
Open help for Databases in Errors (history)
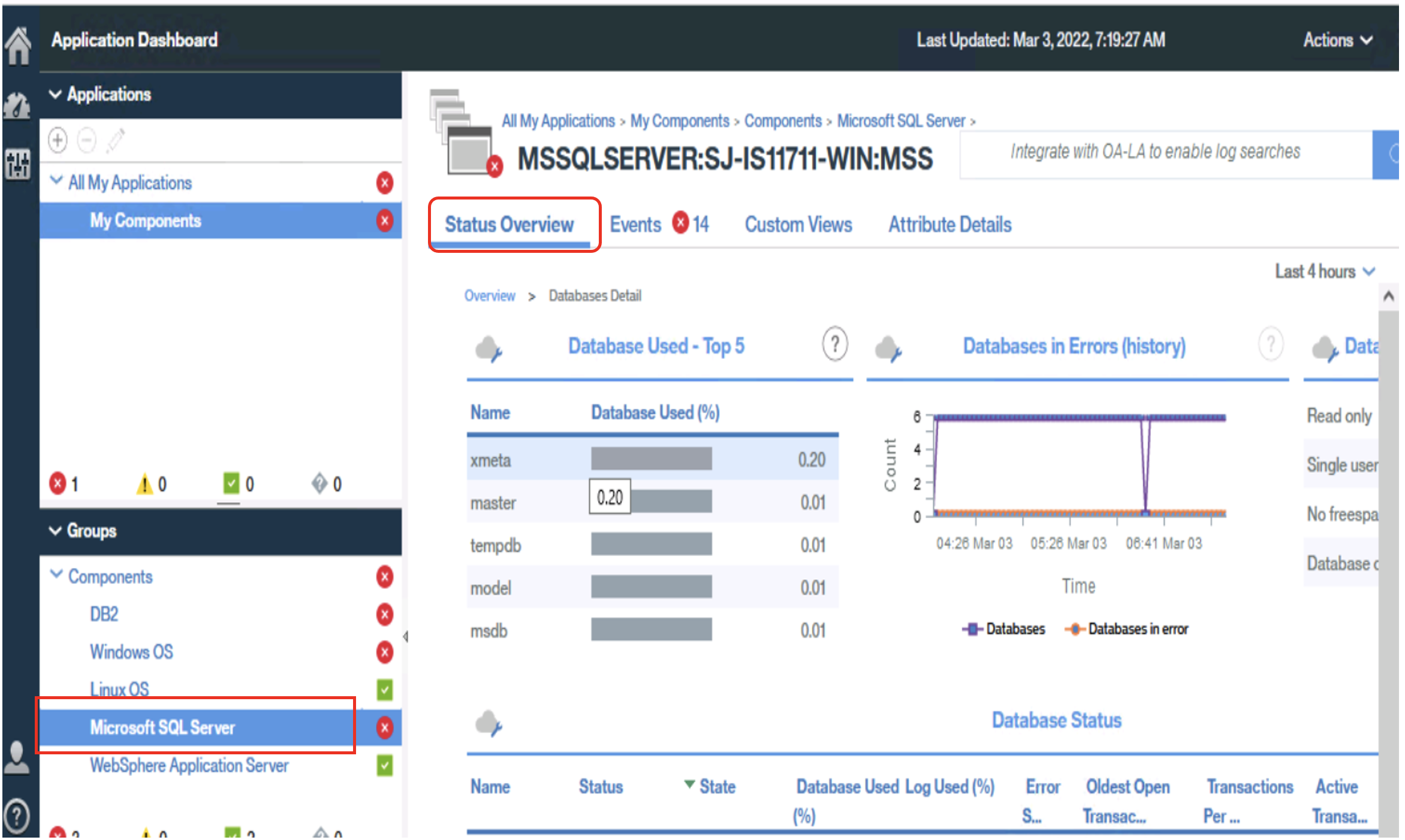[1271, 345]
